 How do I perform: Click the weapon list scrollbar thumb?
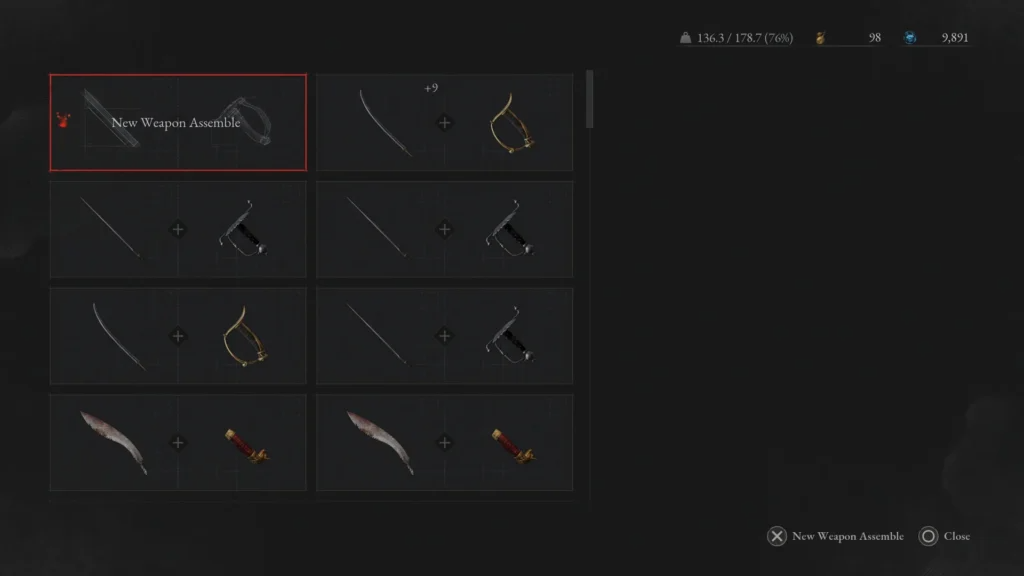pyautogui.click(x=590, y=99)
